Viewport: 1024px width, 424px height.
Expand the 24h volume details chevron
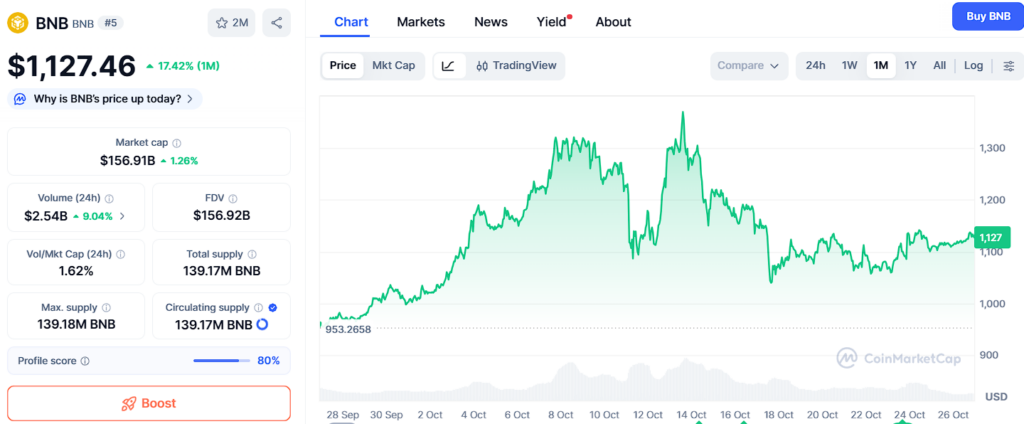122,216
